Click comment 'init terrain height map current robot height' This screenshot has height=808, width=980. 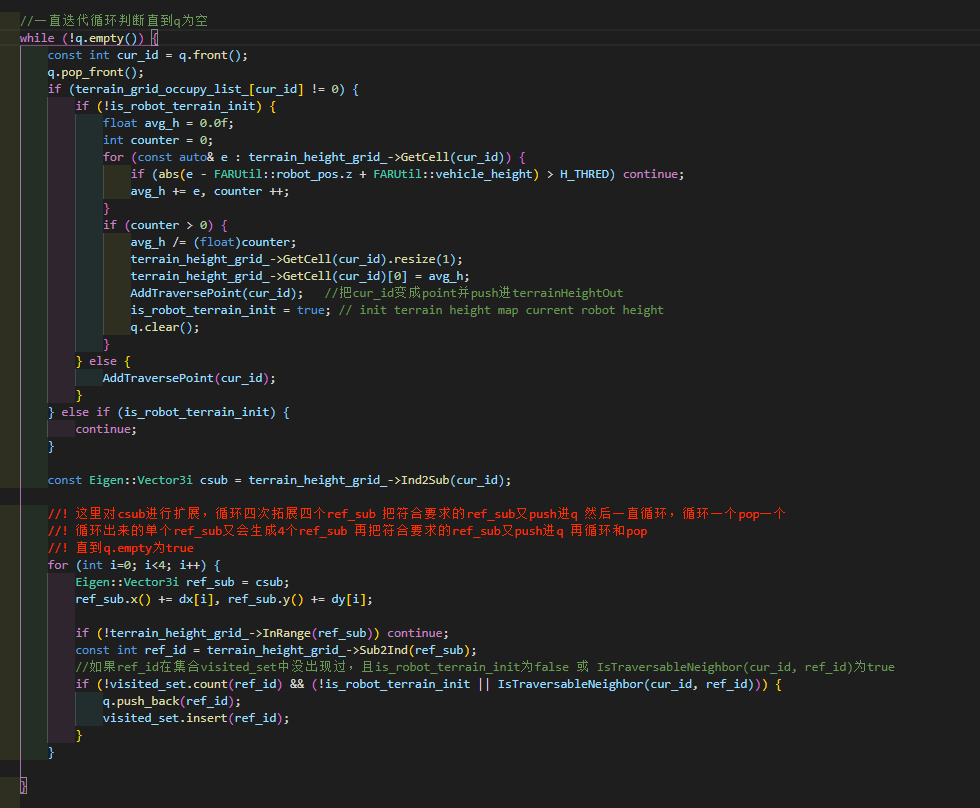coord(501,310)
